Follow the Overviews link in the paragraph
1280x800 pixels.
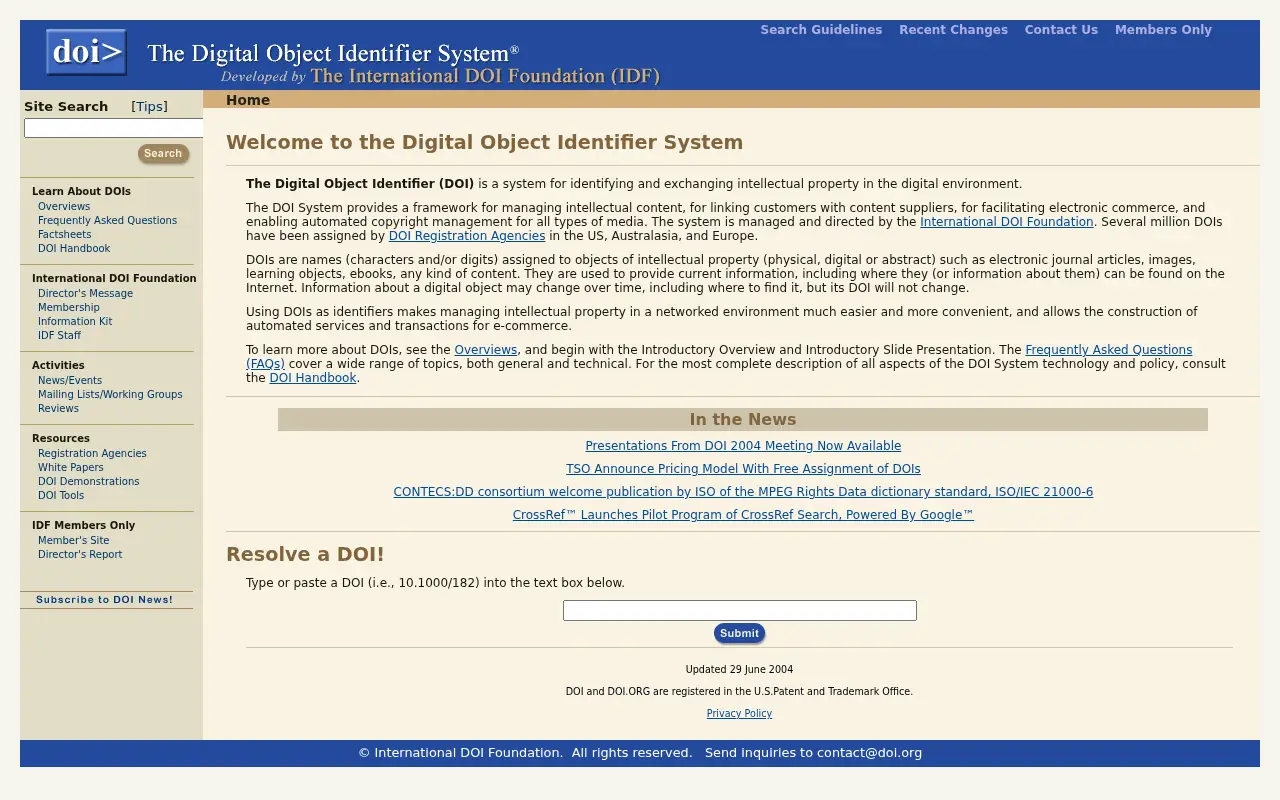486,350
